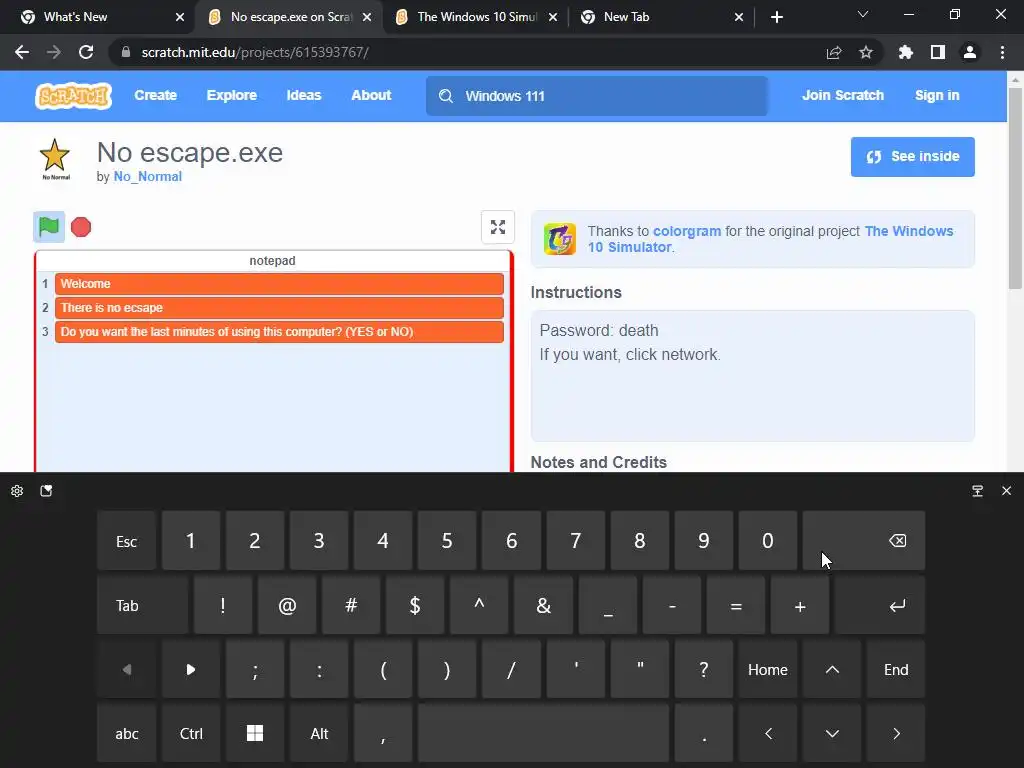This screenshot has width=1024, height=768.
Task: Close the on-screen touch keyboard
Action: click(1006, 490)
